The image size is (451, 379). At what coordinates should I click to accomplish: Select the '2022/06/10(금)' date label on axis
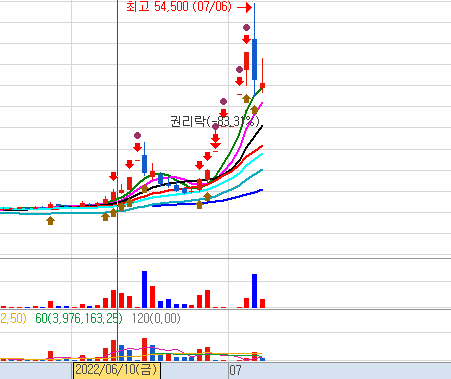pos(117,370)
